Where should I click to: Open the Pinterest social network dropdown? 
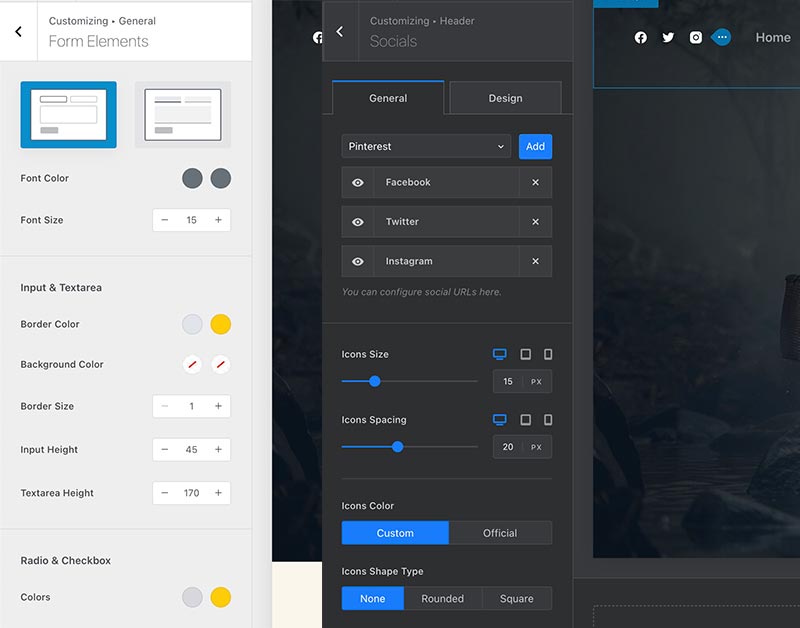[426, 146]
